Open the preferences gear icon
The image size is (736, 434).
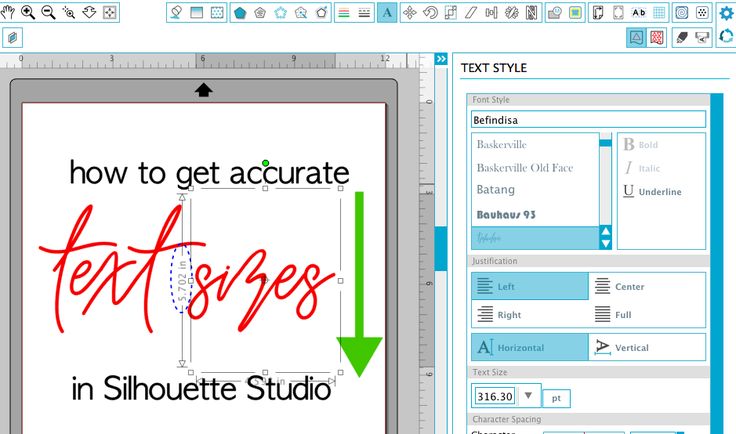point(727,13)
